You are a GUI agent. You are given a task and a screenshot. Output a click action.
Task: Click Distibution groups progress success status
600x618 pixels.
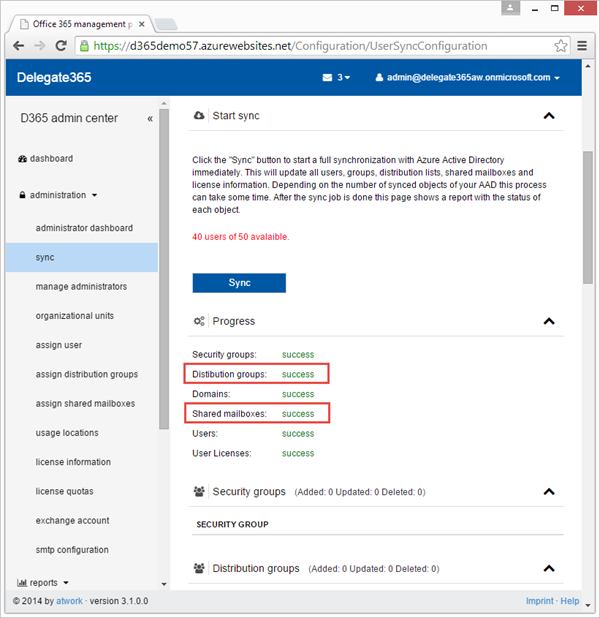(298, 374)
